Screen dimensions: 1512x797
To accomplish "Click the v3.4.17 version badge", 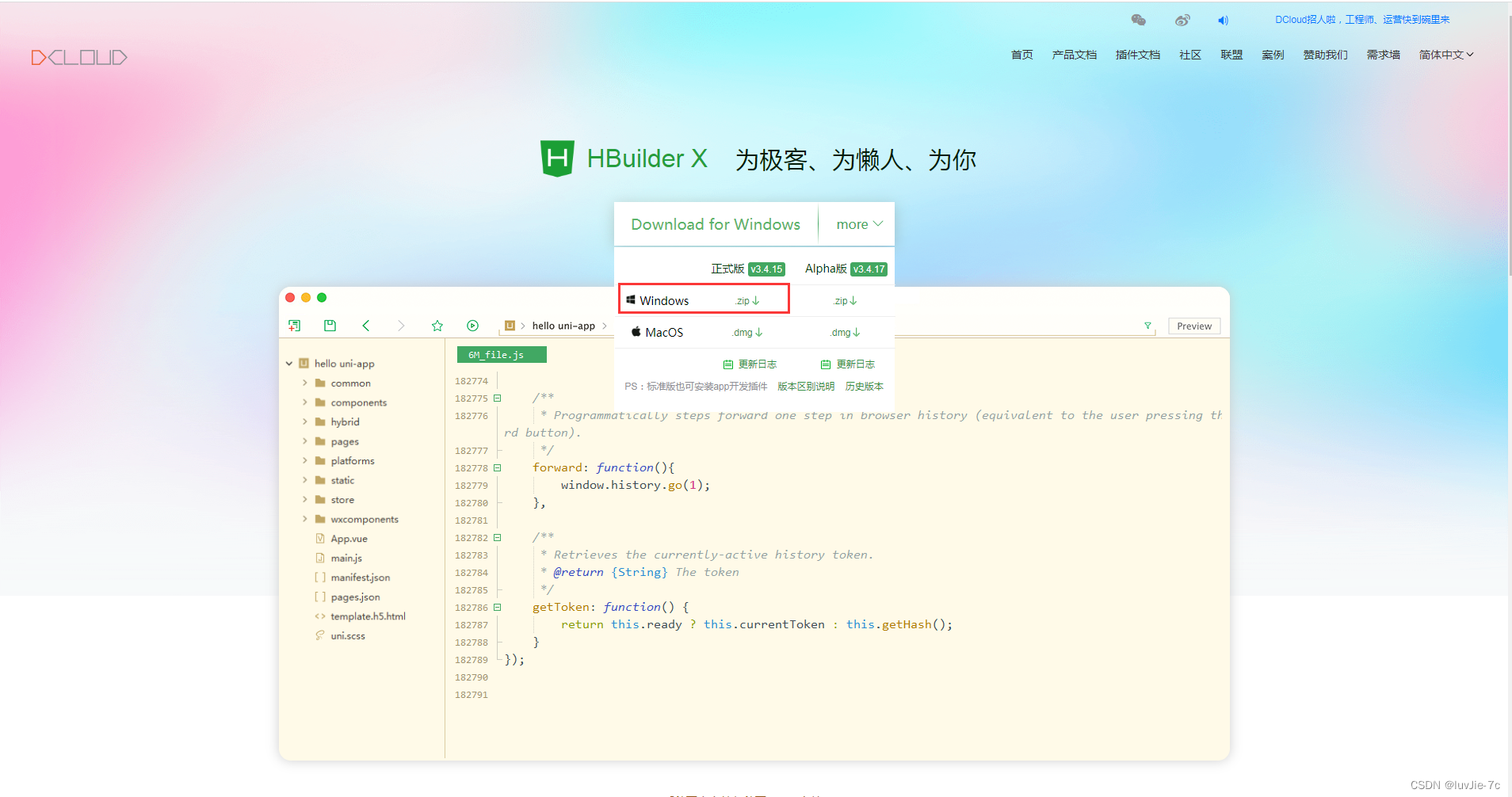I will (x=869, y=269).
